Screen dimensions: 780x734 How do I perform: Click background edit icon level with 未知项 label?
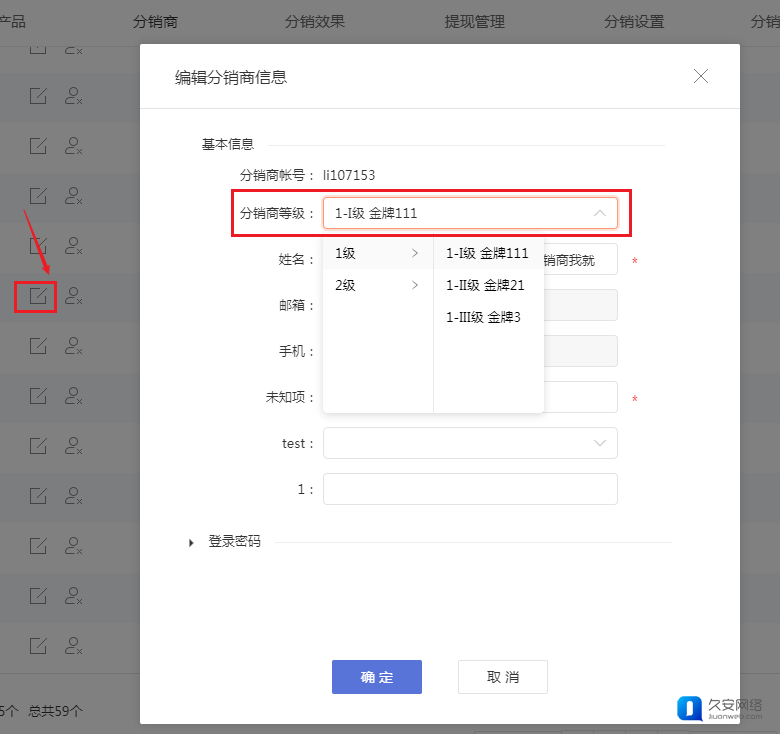pyautogui.click(x=38, y=396)
